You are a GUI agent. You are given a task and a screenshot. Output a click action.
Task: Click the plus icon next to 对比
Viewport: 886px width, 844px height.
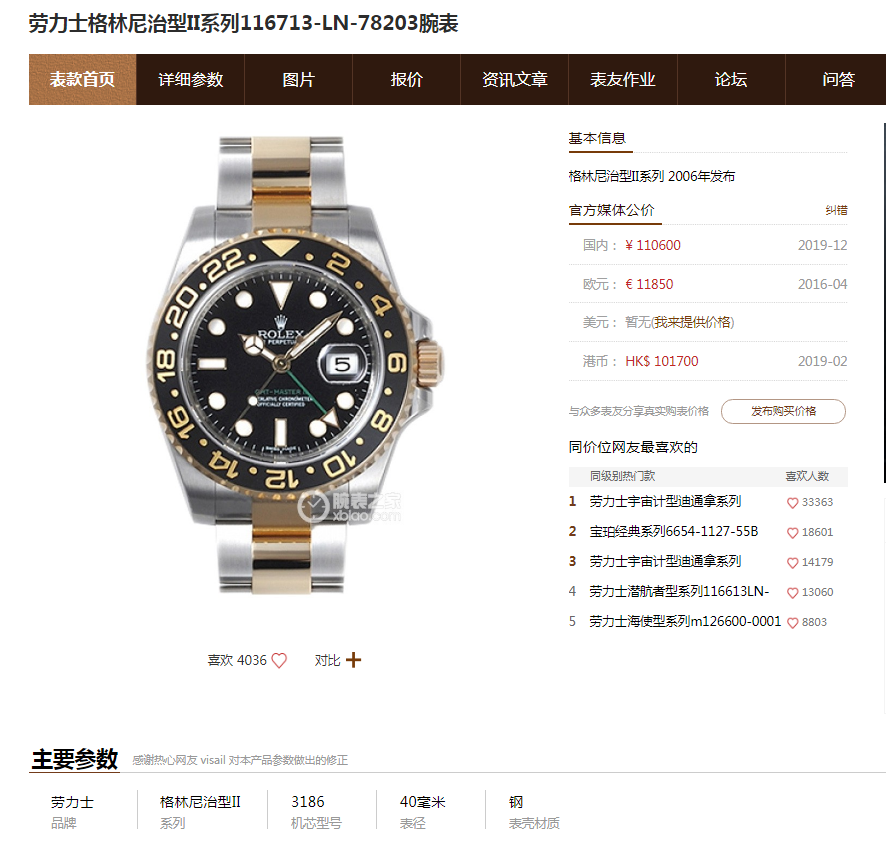[353, 660]
